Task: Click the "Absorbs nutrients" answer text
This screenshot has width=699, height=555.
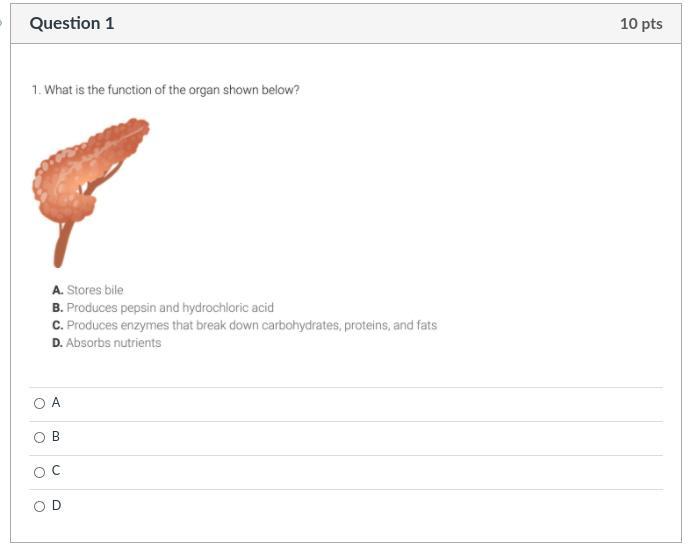Action: click(113, 343)
